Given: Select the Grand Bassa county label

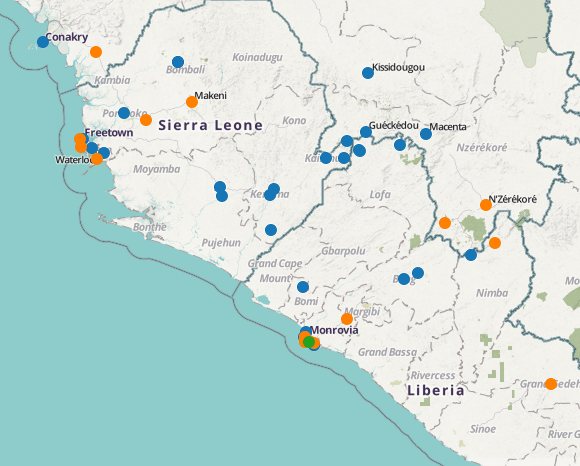Looking at the screenshot, I should click(387, 352).
